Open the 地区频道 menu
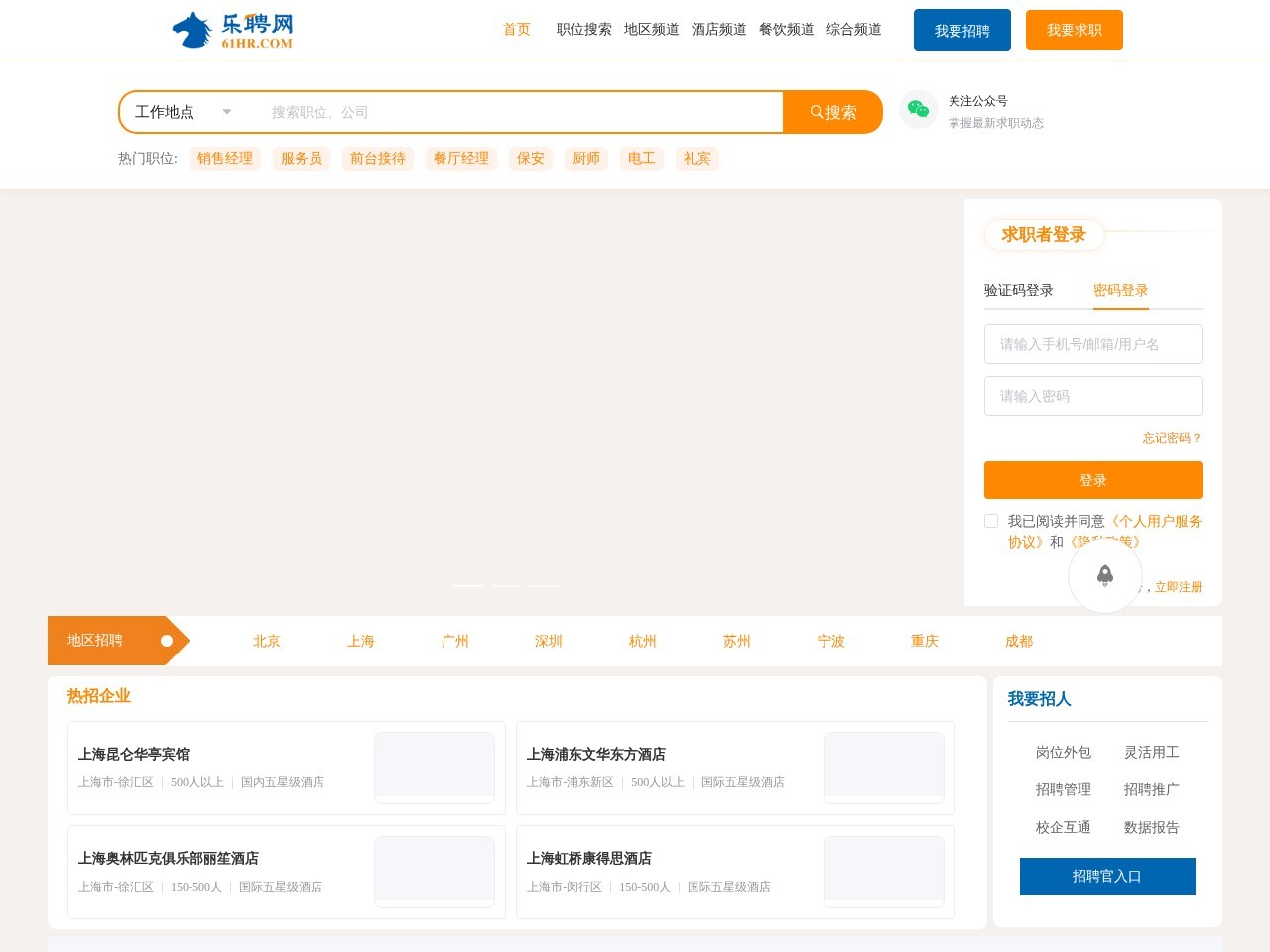Screen dimensions: 1270x952 click(651, 29)
